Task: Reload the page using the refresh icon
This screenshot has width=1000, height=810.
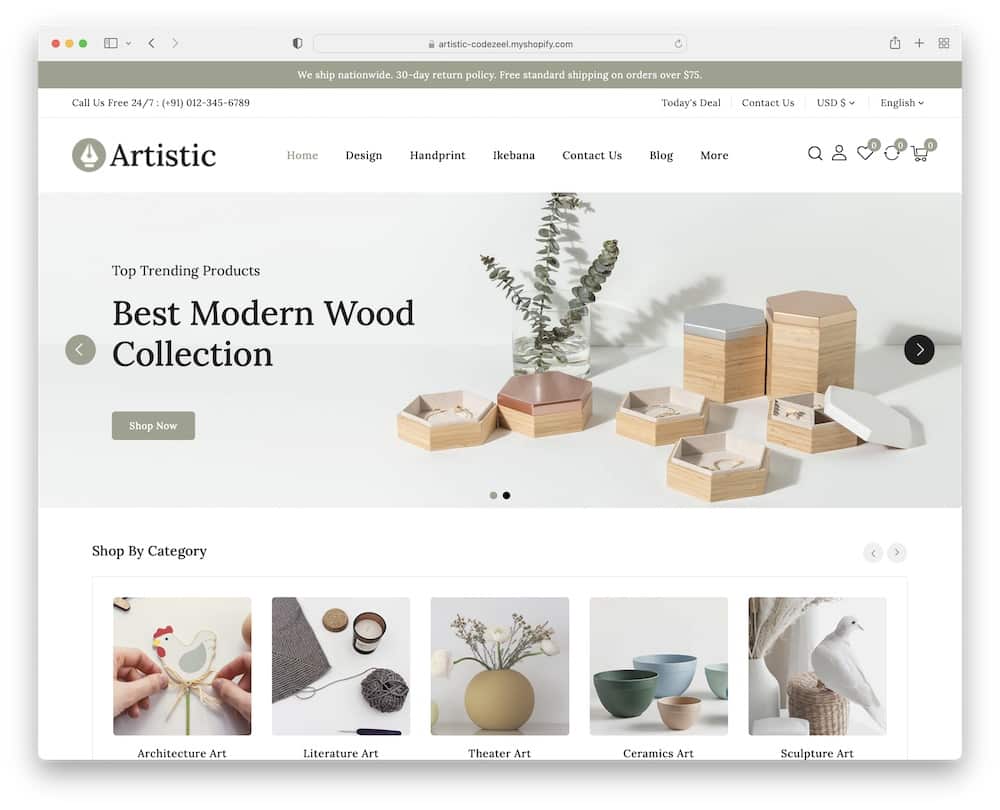Action: pyautogui.click(x=678, y=44)
